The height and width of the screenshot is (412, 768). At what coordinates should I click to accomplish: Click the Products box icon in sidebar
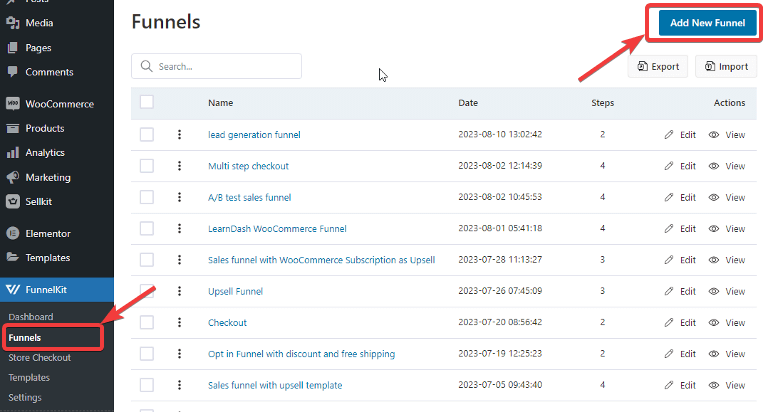[13, 129]
